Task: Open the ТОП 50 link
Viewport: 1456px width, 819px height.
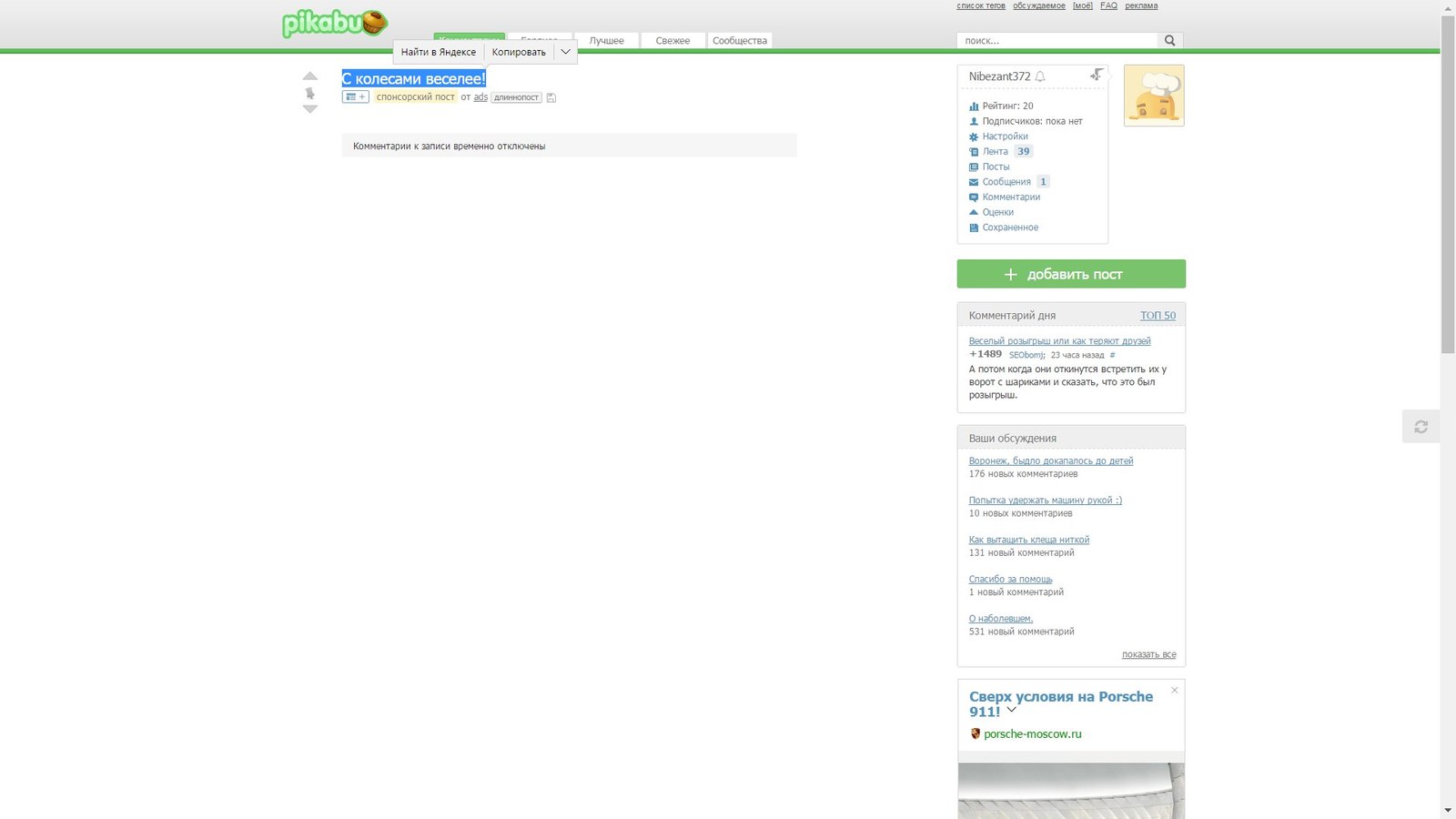Action: pos(1158,316)
